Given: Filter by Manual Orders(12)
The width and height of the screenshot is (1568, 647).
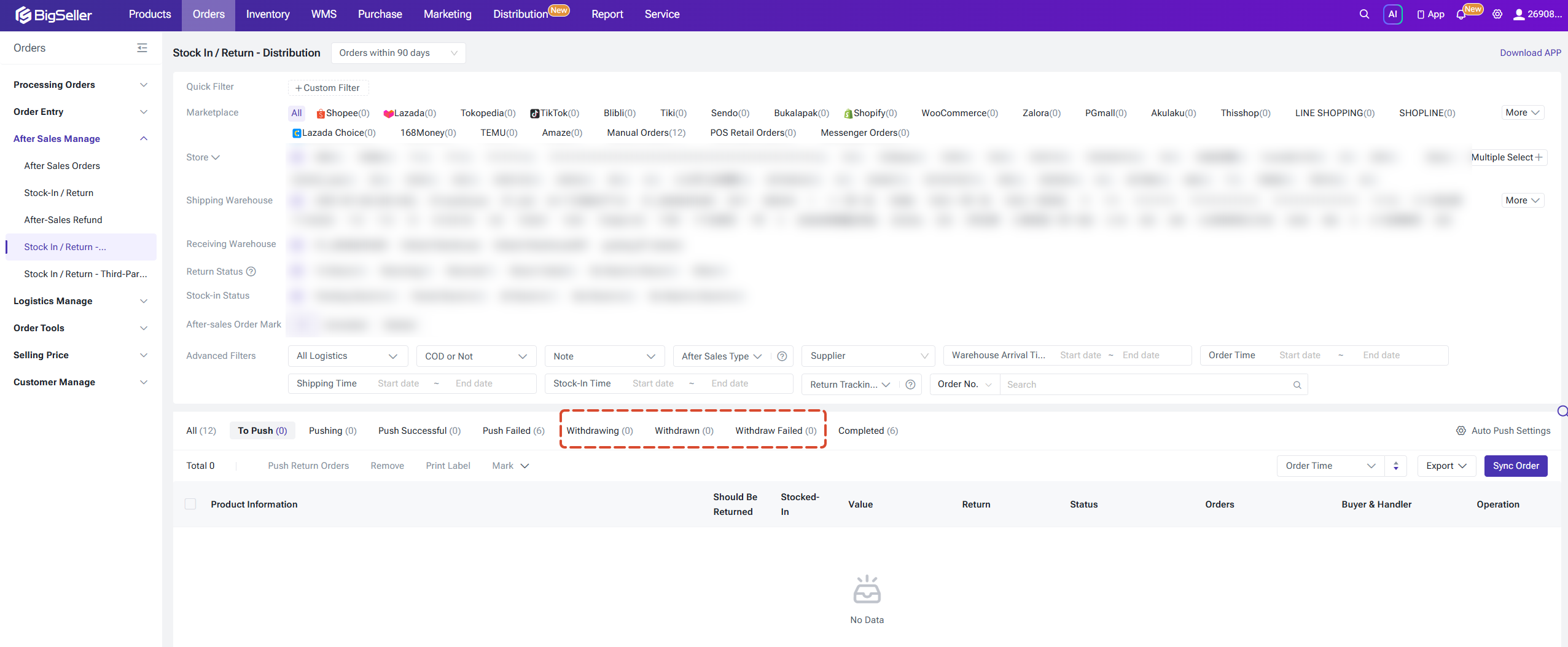Looking at the screenshot, I should click(646, 133).
